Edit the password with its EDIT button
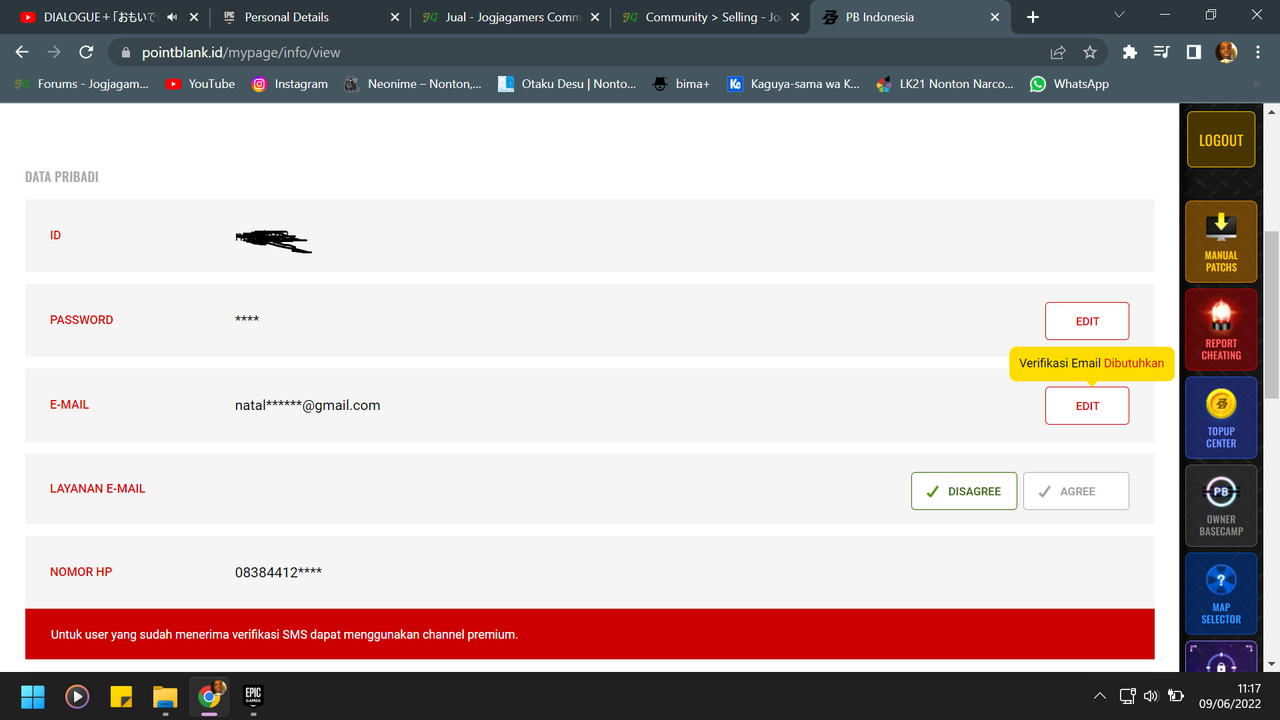This screenshot has width=1280, height=720. (x=1087, y=321)
